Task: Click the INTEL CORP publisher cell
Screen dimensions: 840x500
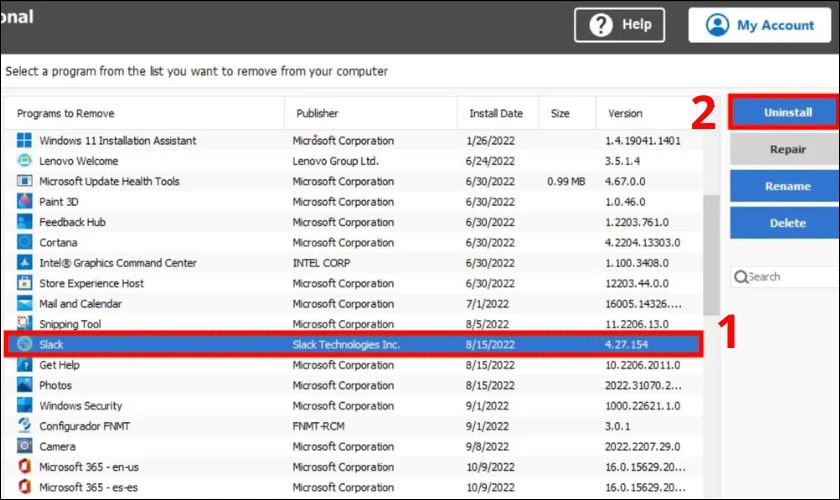Action: click(321, 263)
